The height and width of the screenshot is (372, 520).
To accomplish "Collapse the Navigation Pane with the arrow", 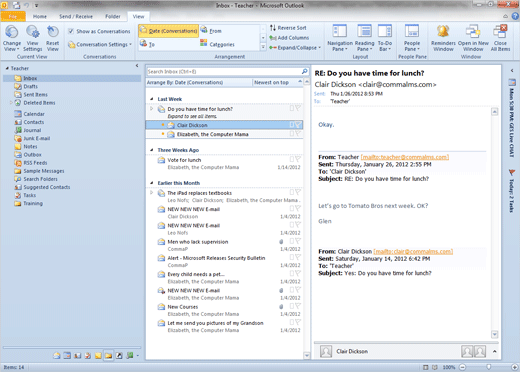I will (x=137, y=66).
